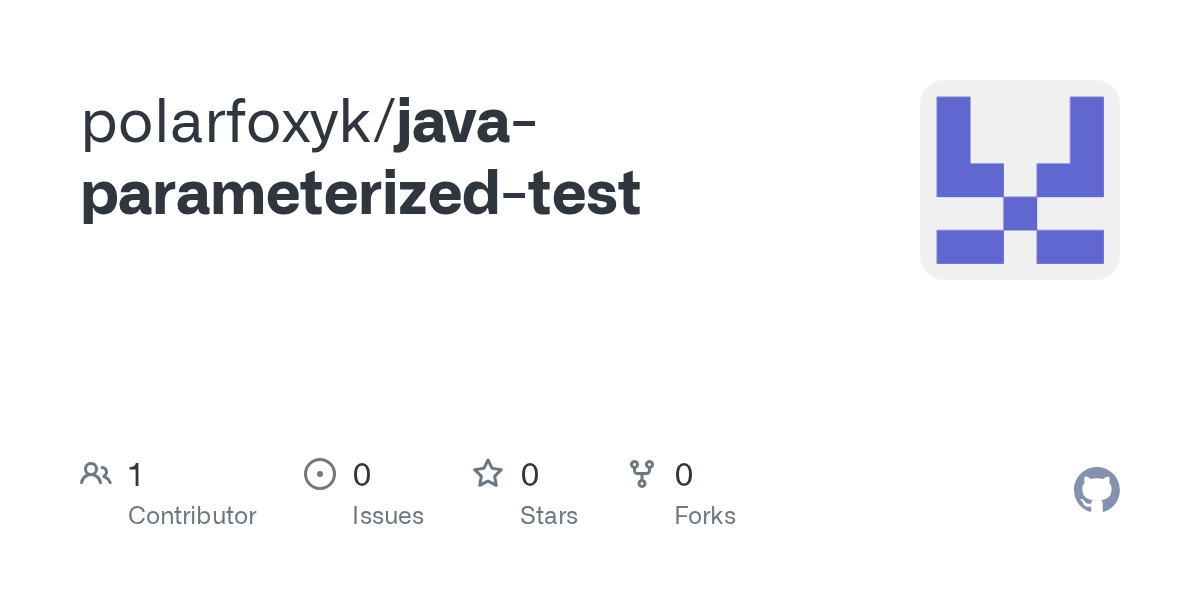Click the issues count 0
This screenshot has width=1200, height=600.
pyautogui.click(x=362, y=475)
